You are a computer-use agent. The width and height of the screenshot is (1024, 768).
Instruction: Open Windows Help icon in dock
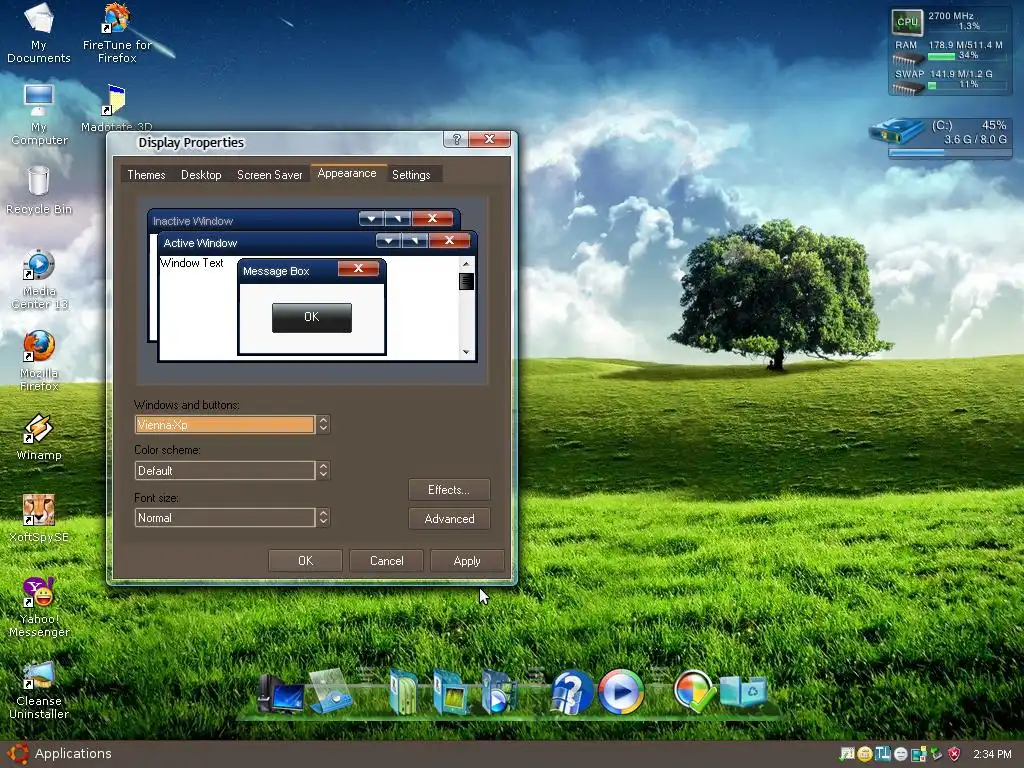click(x=571, y=692)
